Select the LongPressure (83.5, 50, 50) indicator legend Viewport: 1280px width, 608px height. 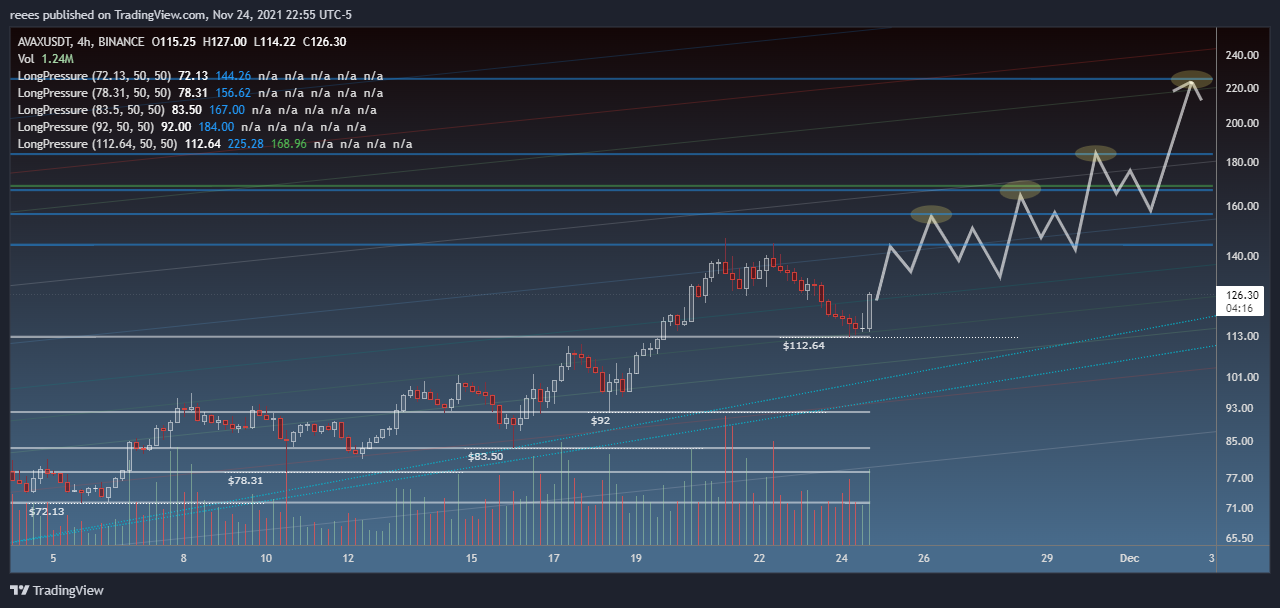click(92, 110)
